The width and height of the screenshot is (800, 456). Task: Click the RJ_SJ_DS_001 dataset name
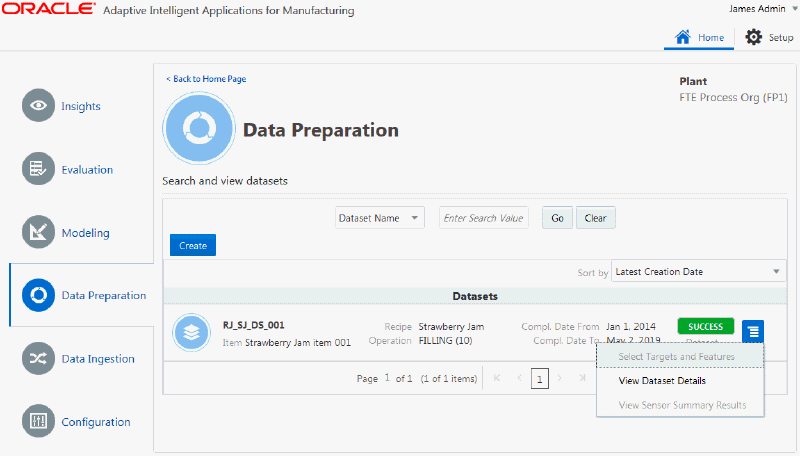tap(254, 325)
